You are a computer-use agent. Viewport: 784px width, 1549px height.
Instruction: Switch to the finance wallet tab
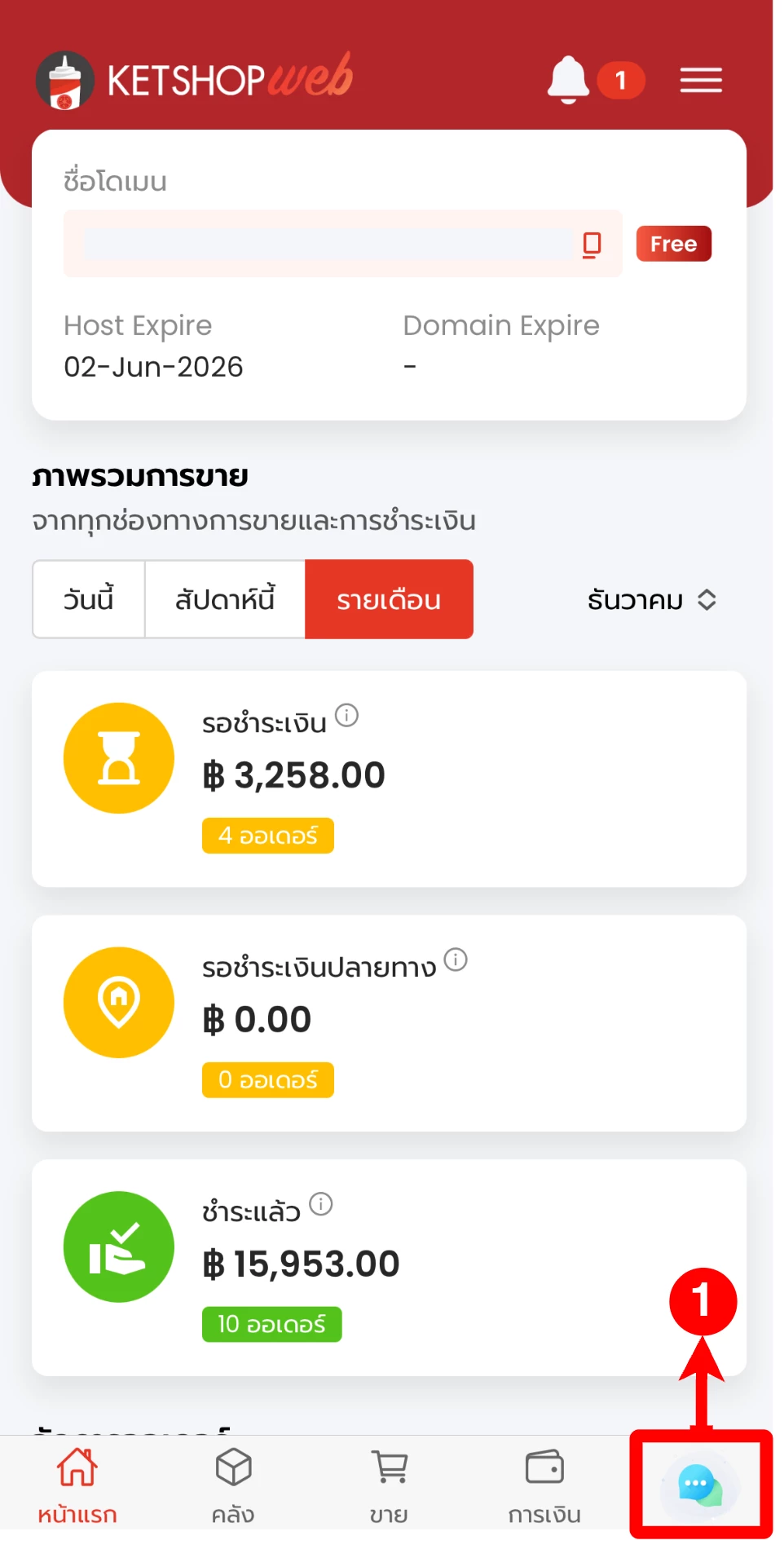point(544,1485)
